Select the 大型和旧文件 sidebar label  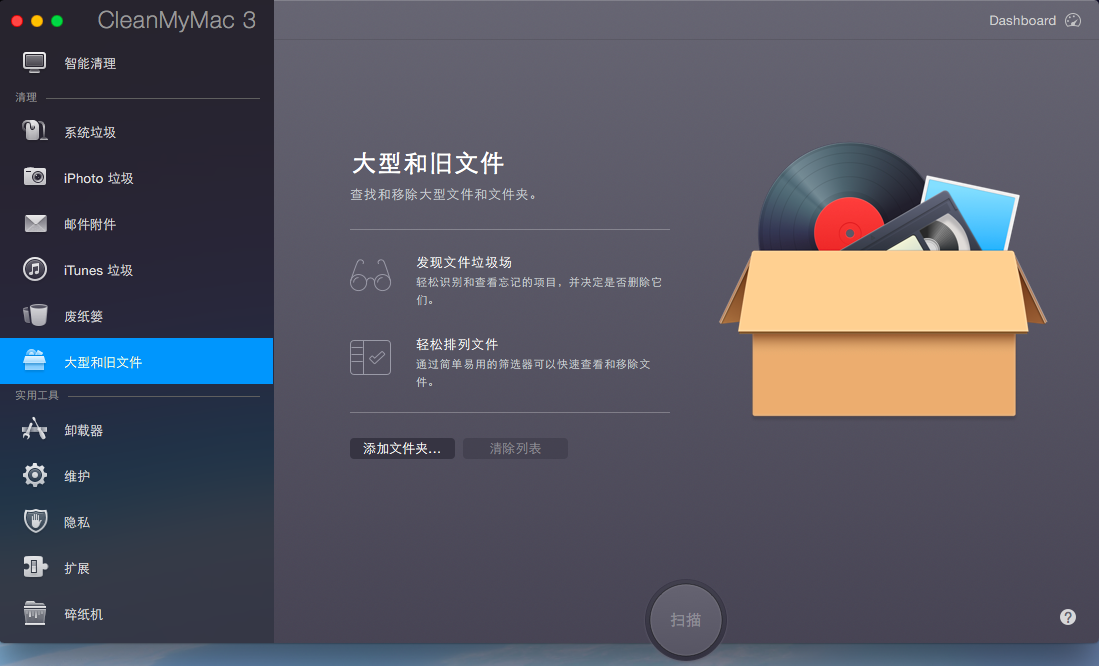click(103, 362)
